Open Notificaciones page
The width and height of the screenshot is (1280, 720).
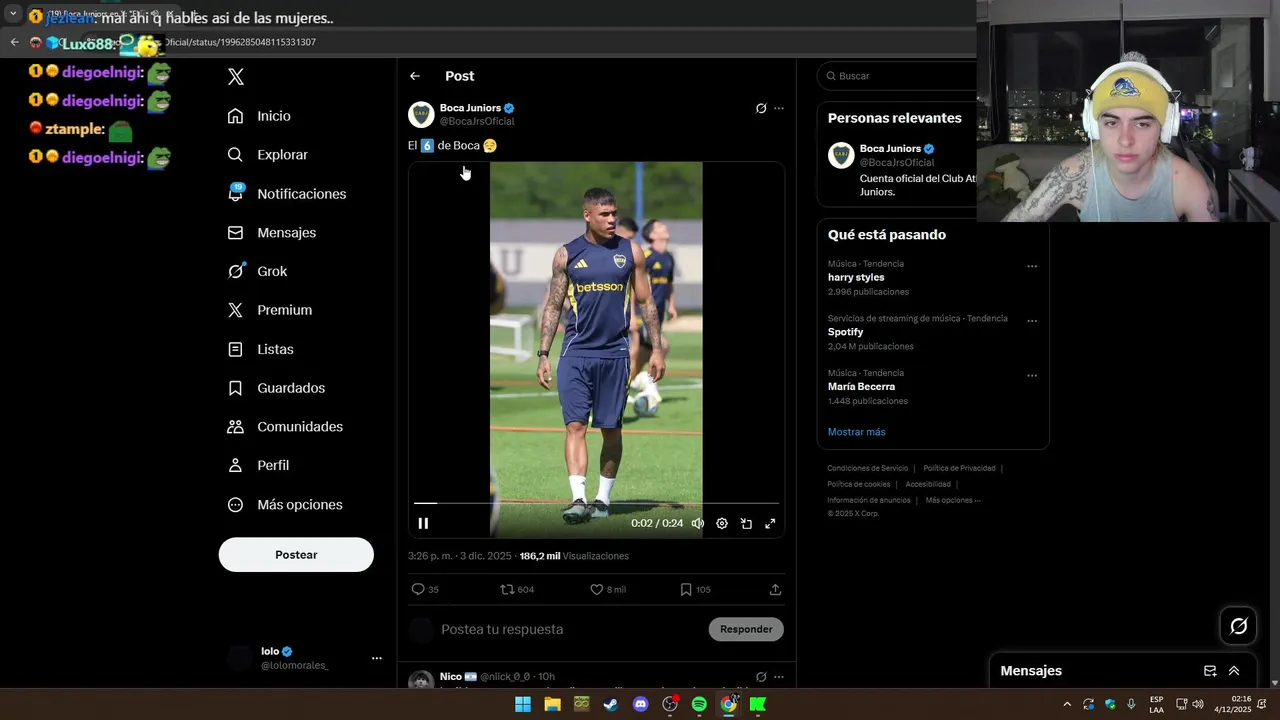pyautogui.click(x=286, y=194)
